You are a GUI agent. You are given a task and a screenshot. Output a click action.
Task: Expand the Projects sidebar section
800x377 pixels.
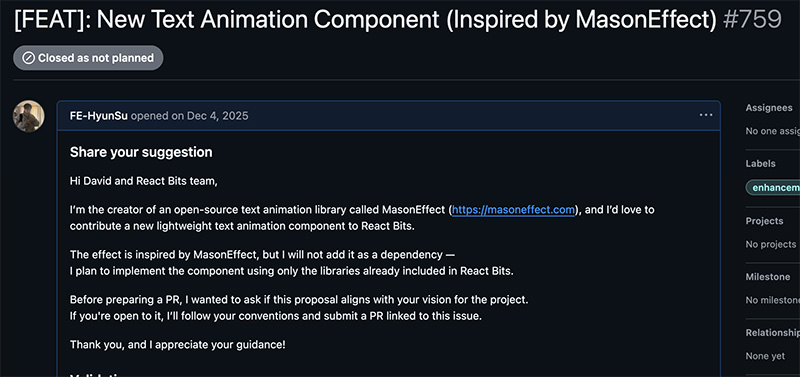pos(764,221)
